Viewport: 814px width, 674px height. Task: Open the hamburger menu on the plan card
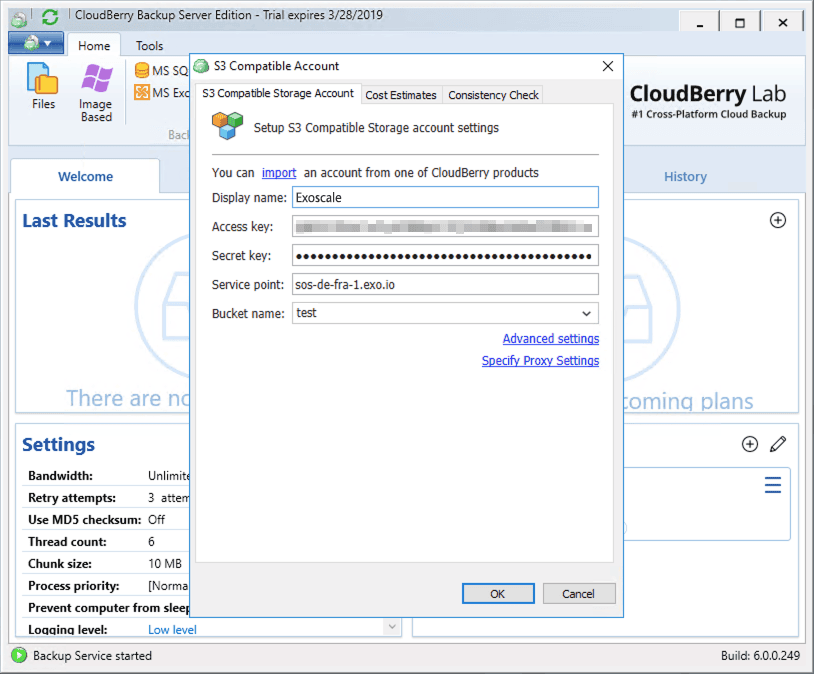click(772, 485)
